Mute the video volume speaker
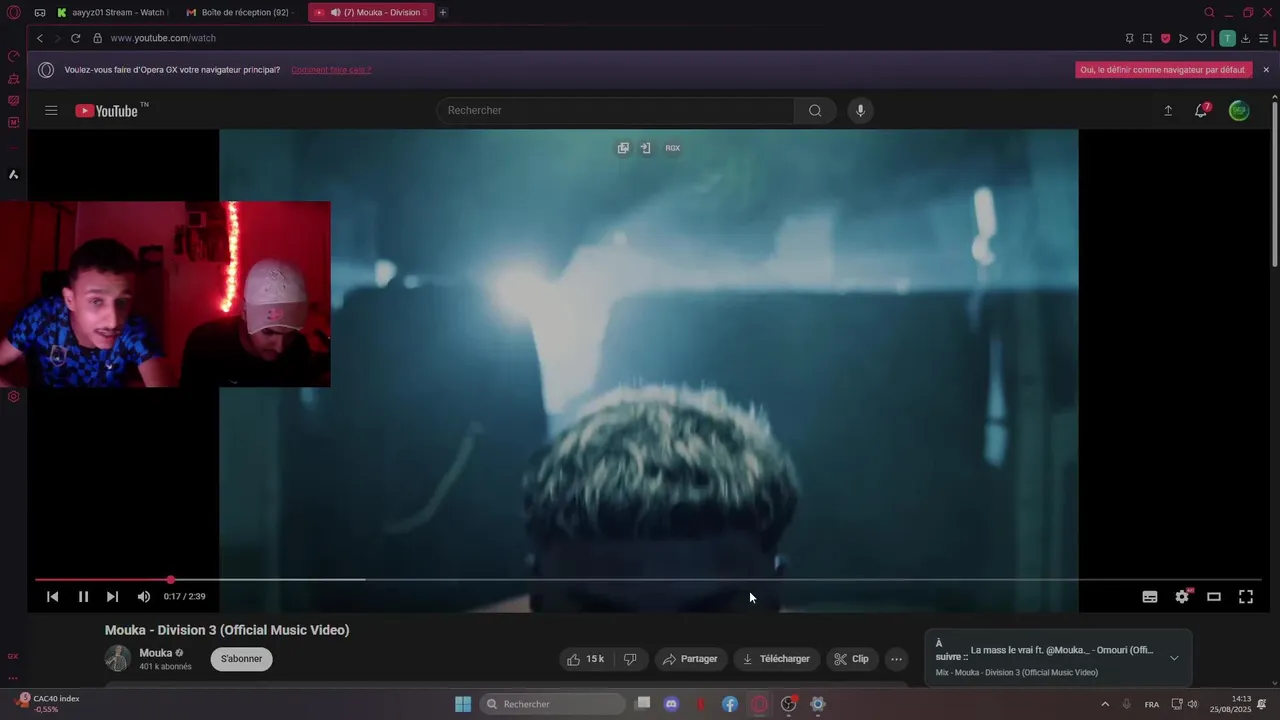1280x720 pixels. [x=144, y=597]
